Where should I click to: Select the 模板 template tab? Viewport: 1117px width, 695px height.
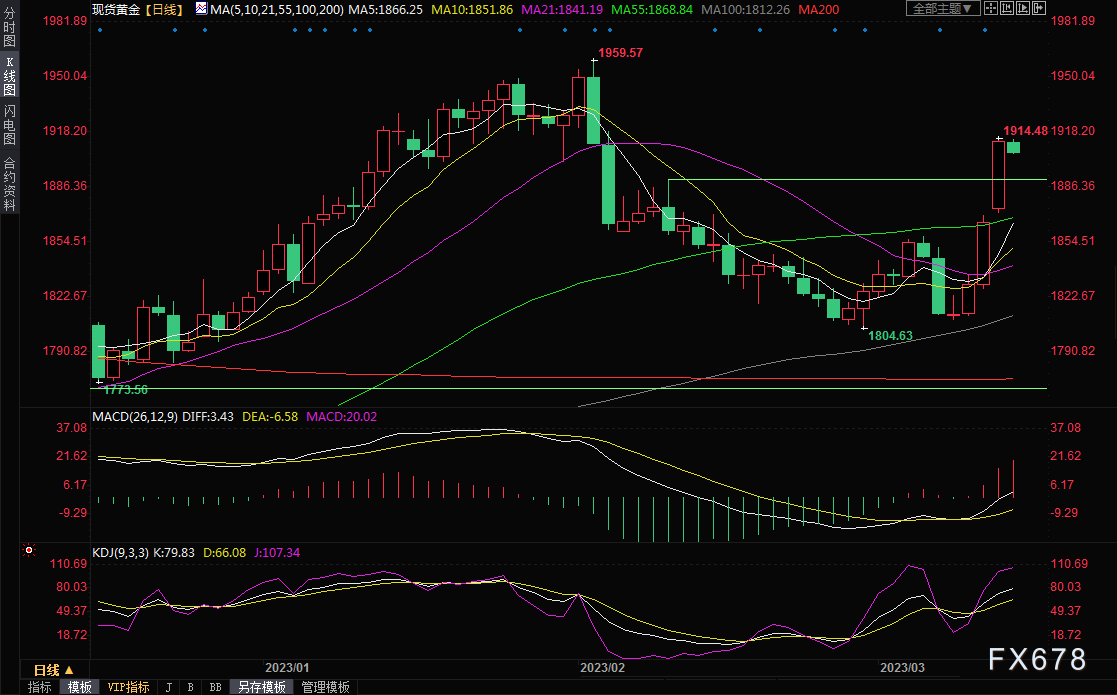click(80, 687)
